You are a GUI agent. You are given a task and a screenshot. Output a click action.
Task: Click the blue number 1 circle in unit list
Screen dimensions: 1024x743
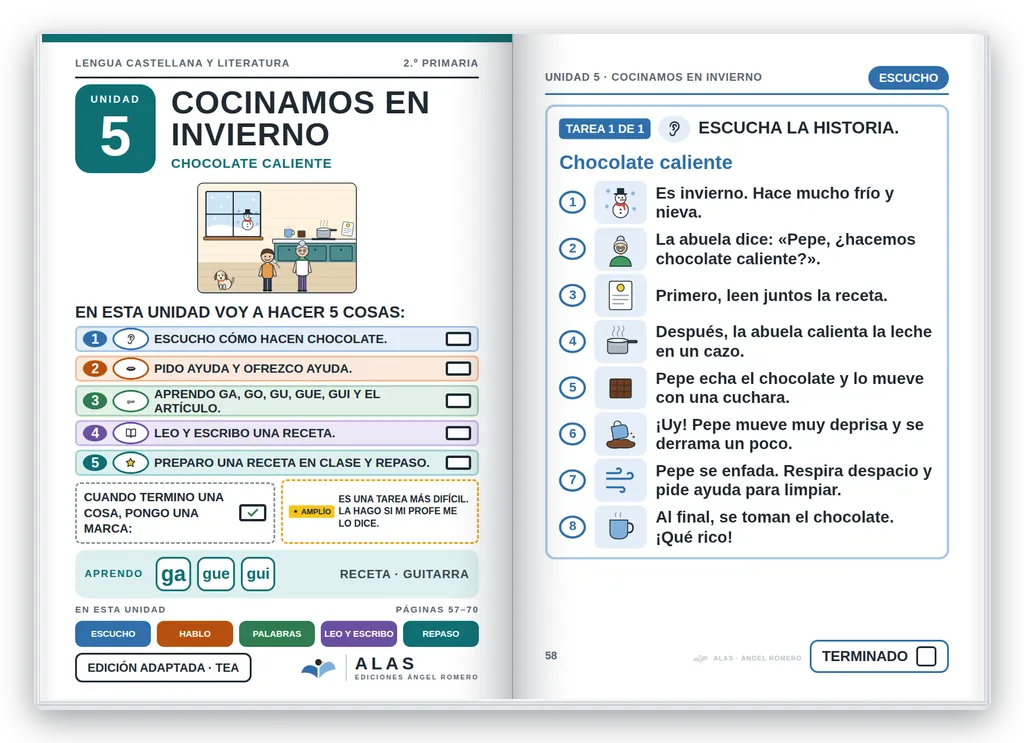(95, 339)
